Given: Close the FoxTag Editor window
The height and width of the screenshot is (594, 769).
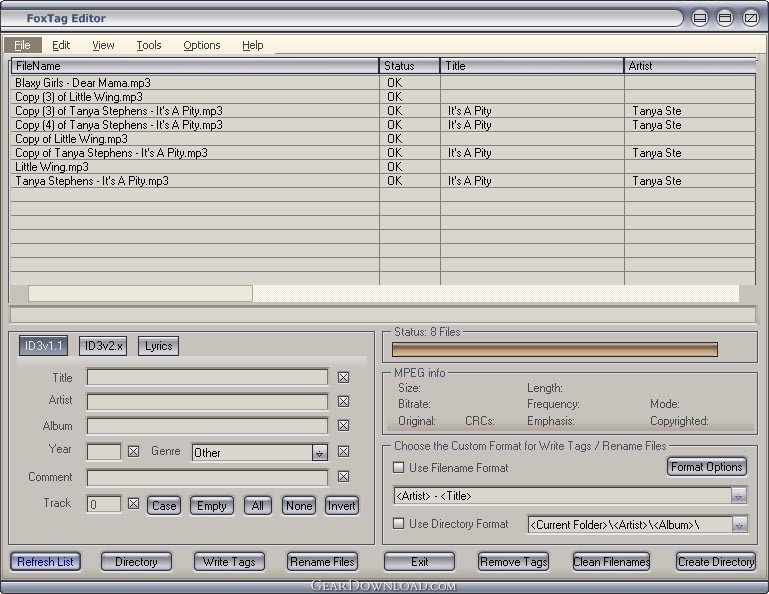Looking at the screenshot, I should tap(751, 19).
